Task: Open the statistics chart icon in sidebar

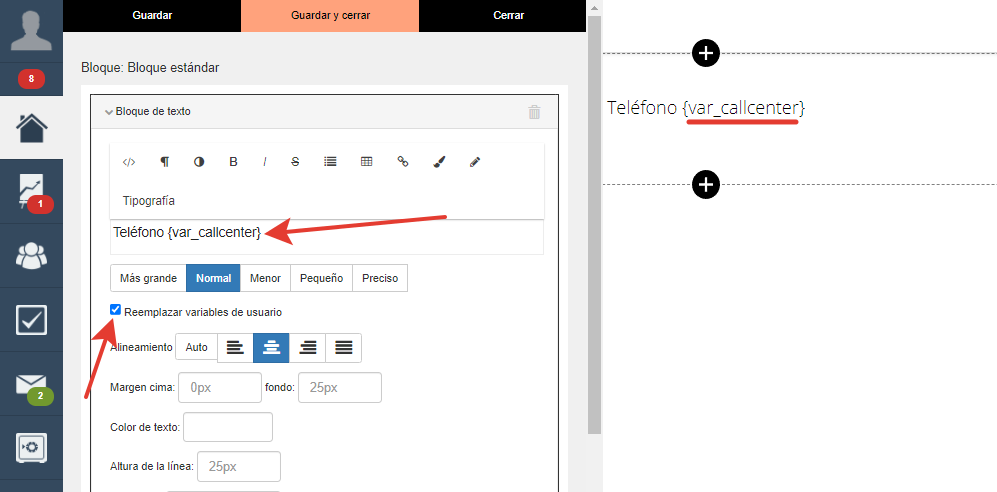Action: (31, 192)
